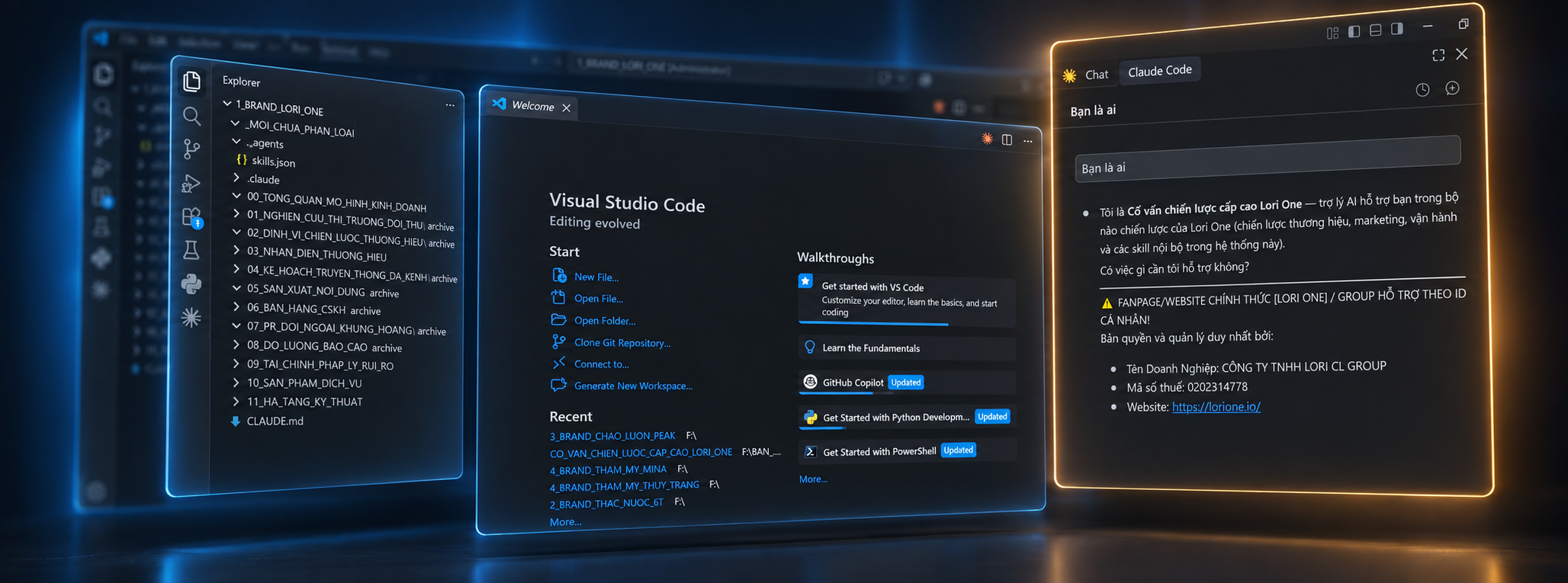Open chat history with the clock icon
The height and width of the screenshot is (583, 1568).
[1422, 90]
